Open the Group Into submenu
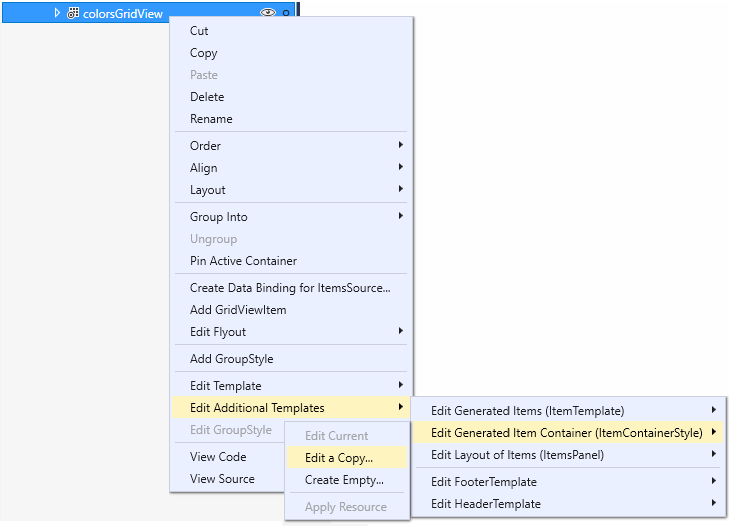731x526 pixels. click(291, 216)
